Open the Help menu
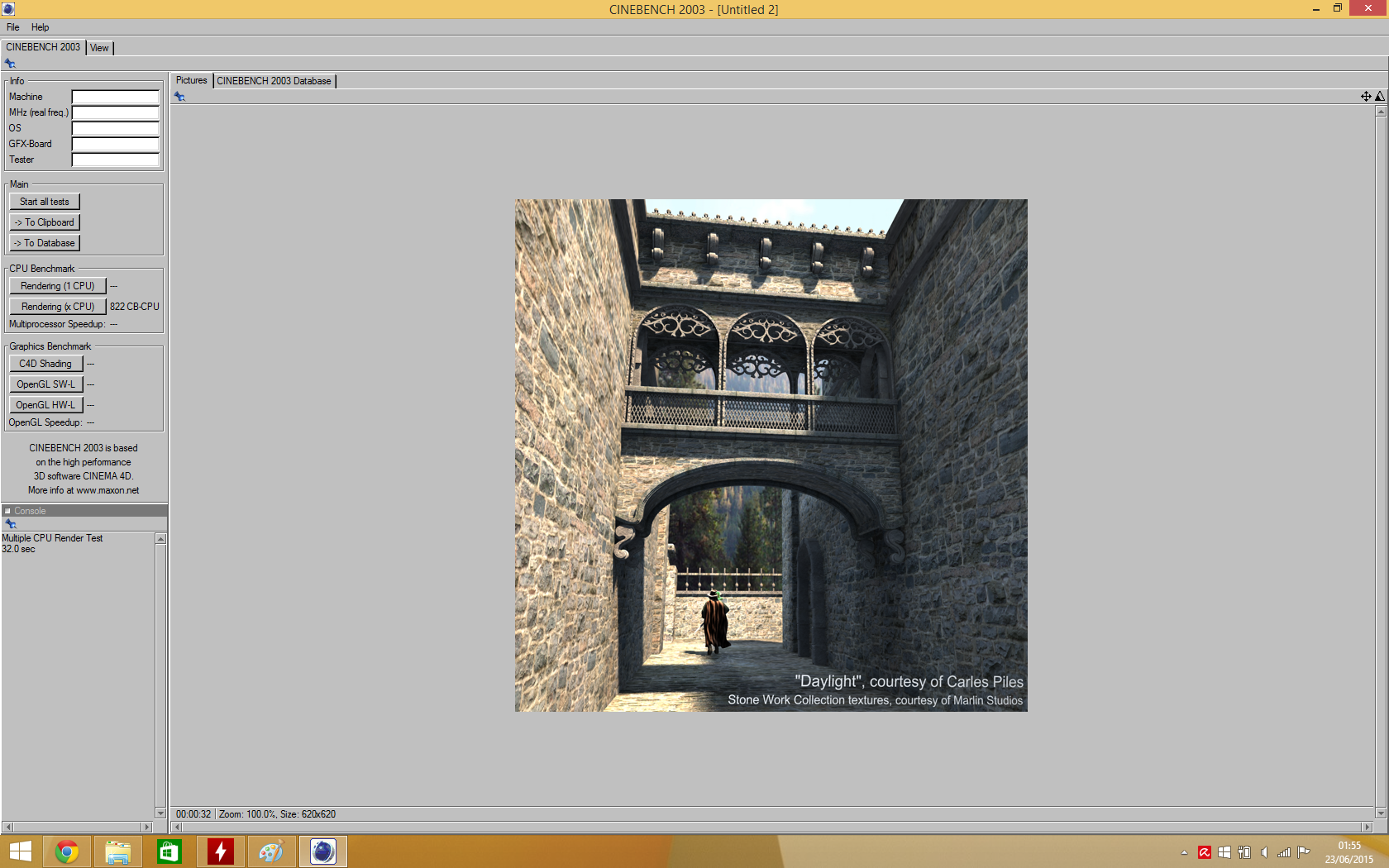 tap(40, 27)
